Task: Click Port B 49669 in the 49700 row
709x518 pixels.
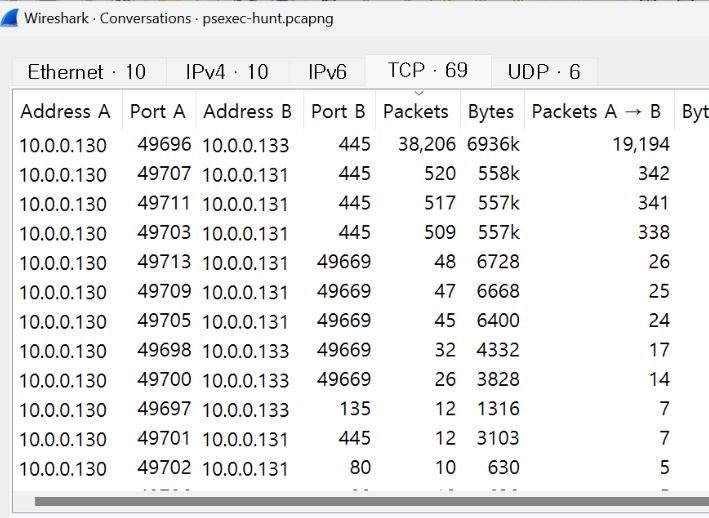Action: (x=344, y=380)
